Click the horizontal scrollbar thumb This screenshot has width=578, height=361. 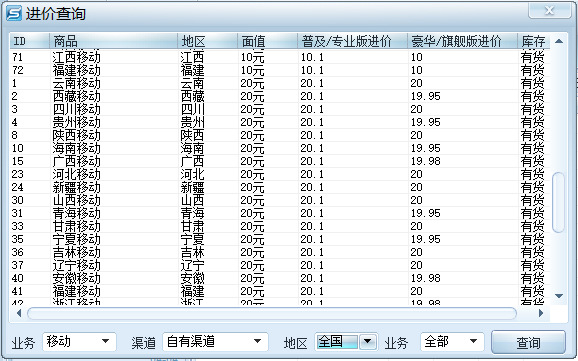click(272, 313)
